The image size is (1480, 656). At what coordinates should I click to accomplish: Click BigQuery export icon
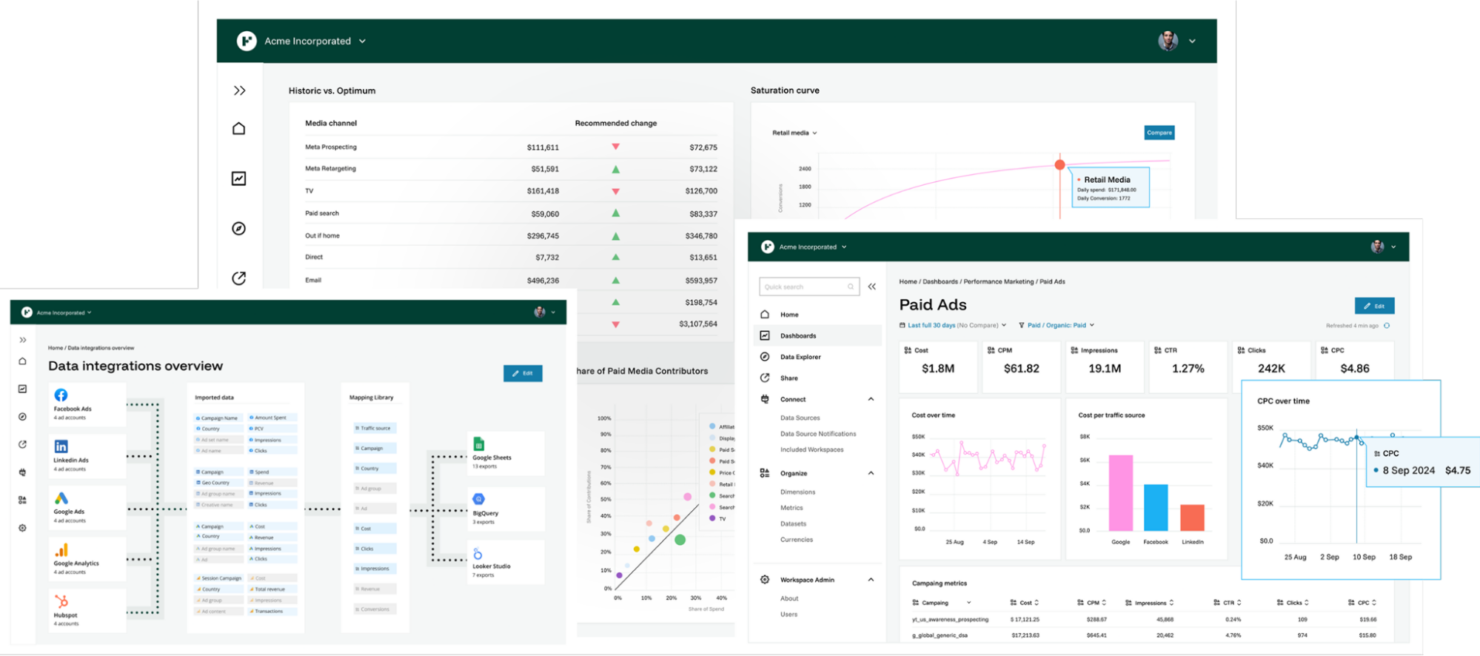(x=479, y=499)
